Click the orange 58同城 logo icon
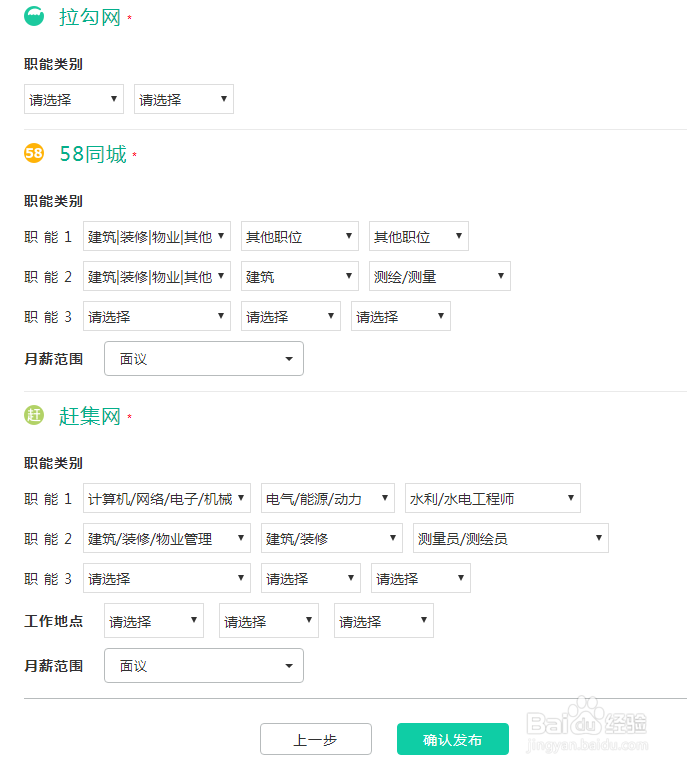Viewport: 687px width, 769px height. coord(34,153)
